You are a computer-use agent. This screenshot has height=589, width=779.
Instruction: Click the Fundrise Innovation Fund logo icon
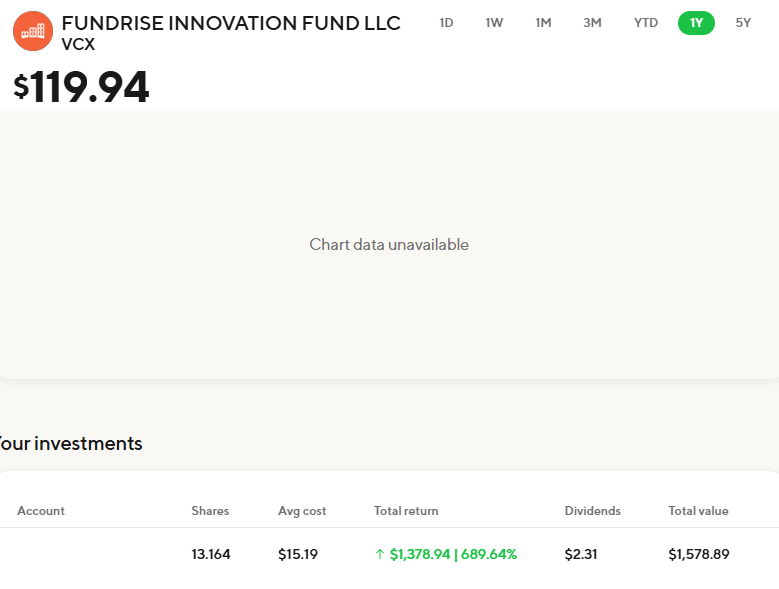coord(33,31)
